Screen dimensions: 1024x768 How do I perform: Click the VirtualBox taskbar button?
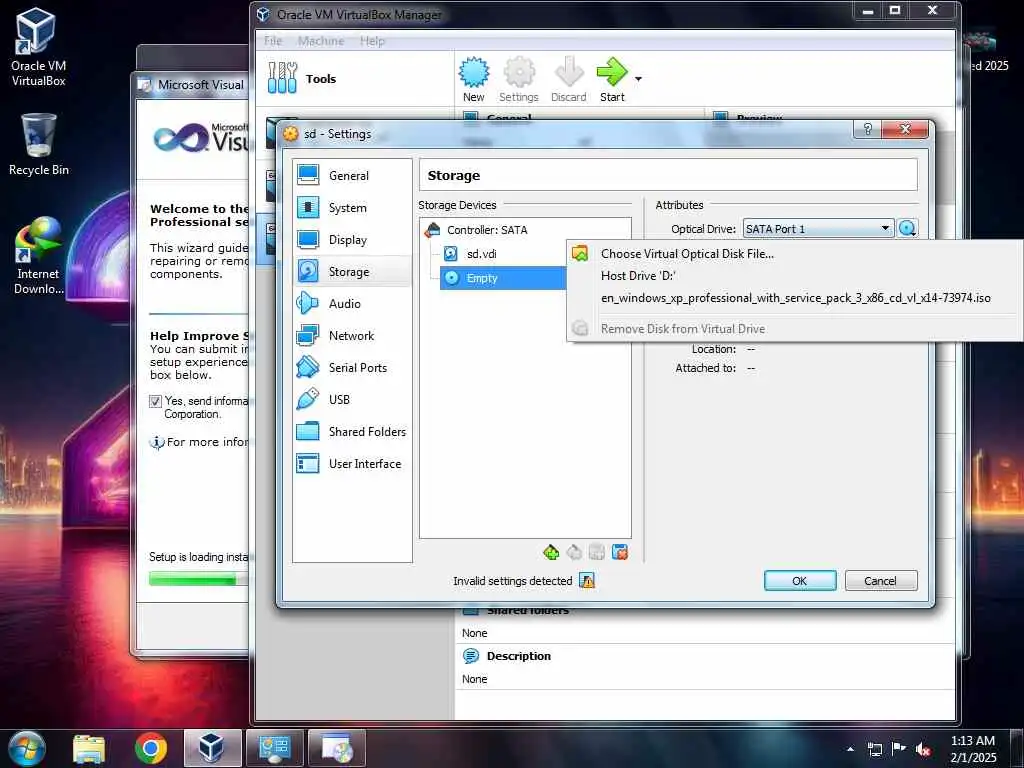[x=211, y=748]
